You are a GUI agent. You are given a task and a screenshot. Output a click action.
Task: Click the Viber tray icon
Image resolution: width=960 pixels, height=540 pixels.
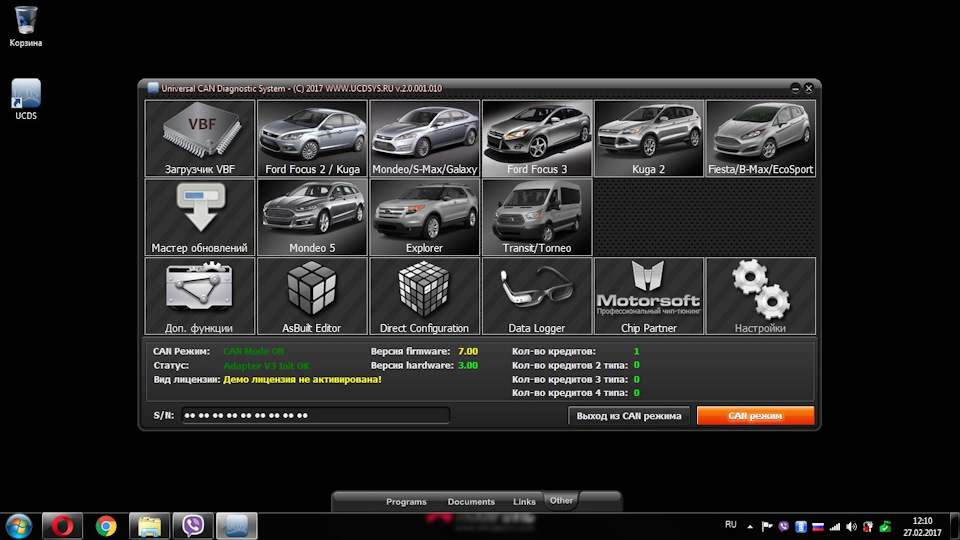coord(784,527)
